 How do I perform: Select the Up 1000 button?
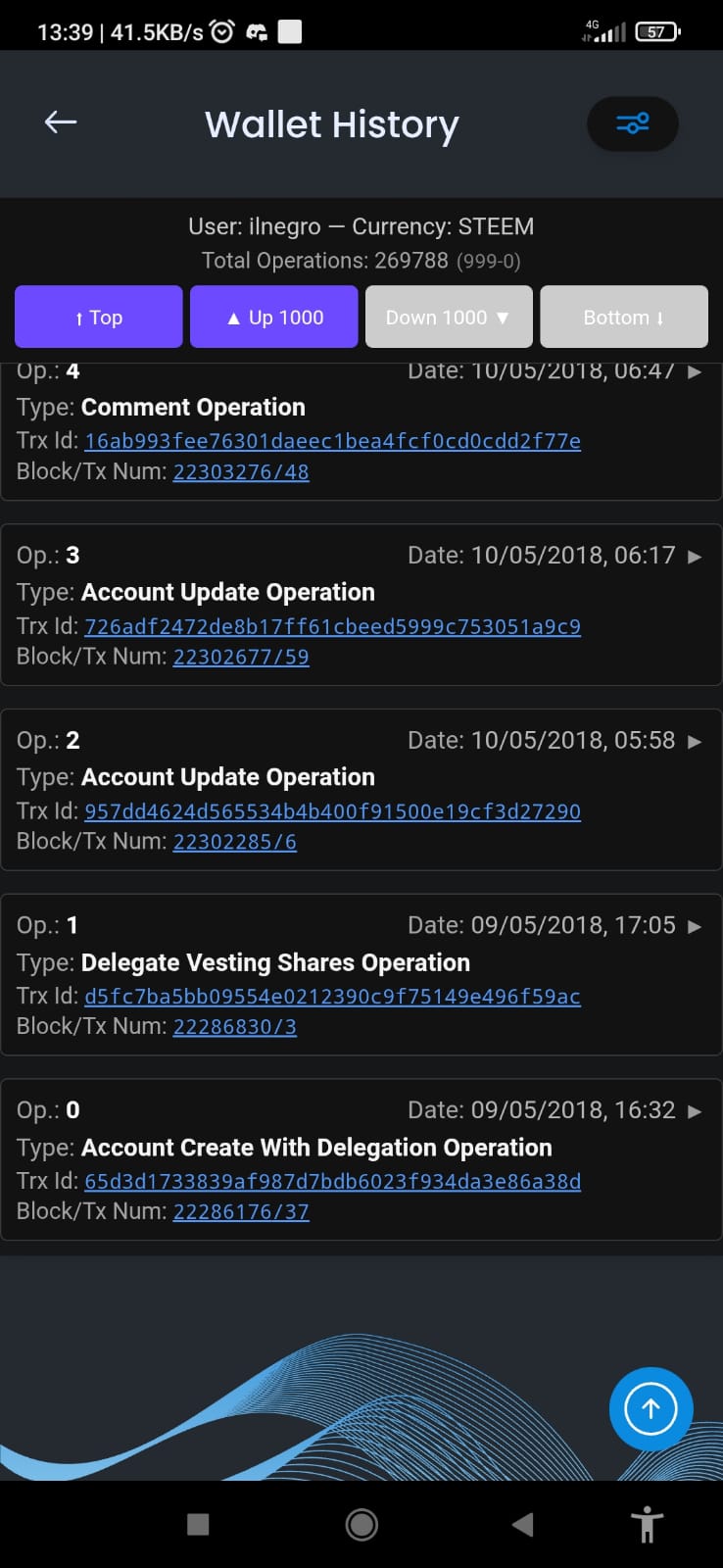pos(273,317)
